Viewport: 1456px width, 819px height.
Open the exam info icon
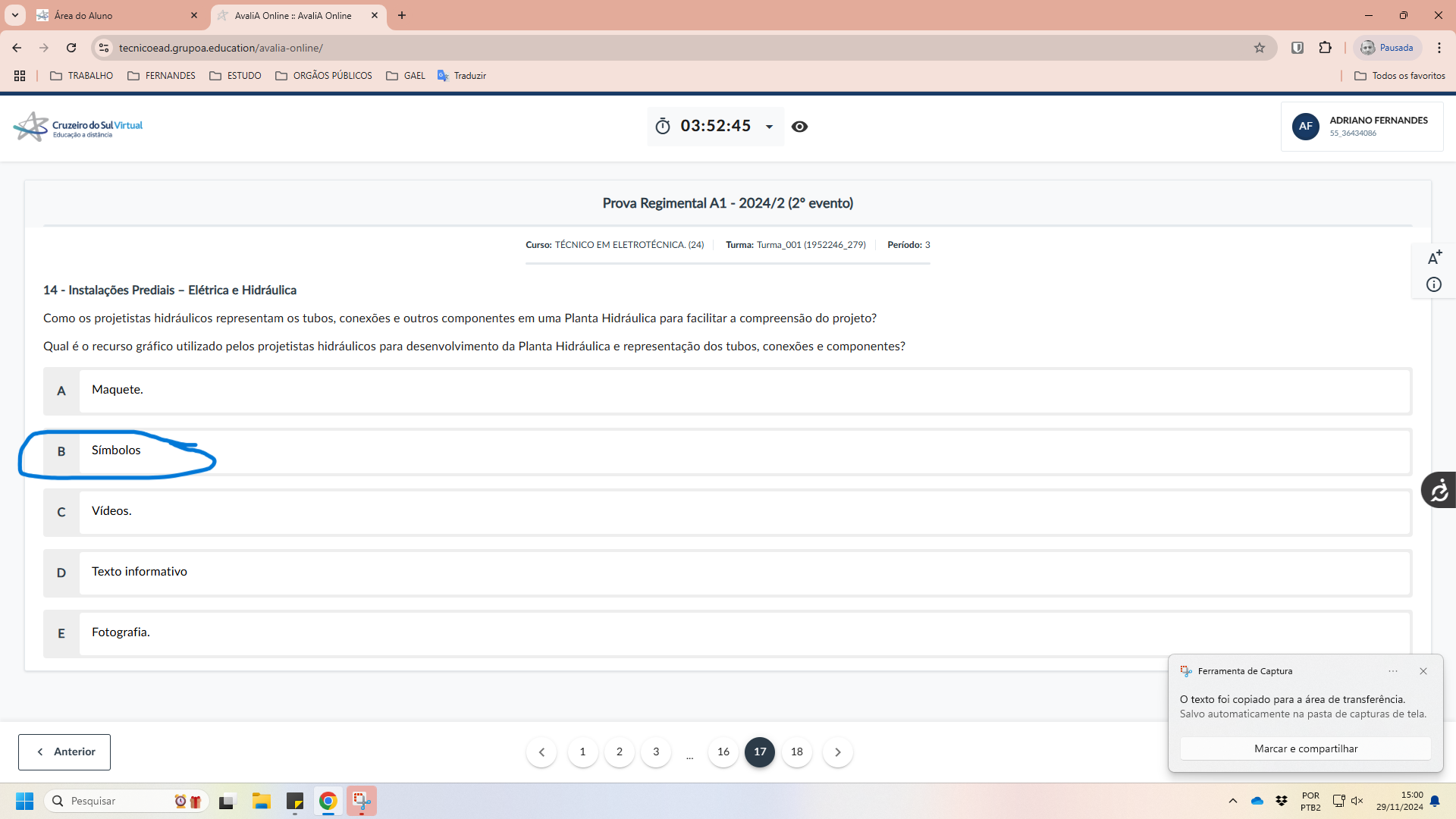coord(1433,284)
